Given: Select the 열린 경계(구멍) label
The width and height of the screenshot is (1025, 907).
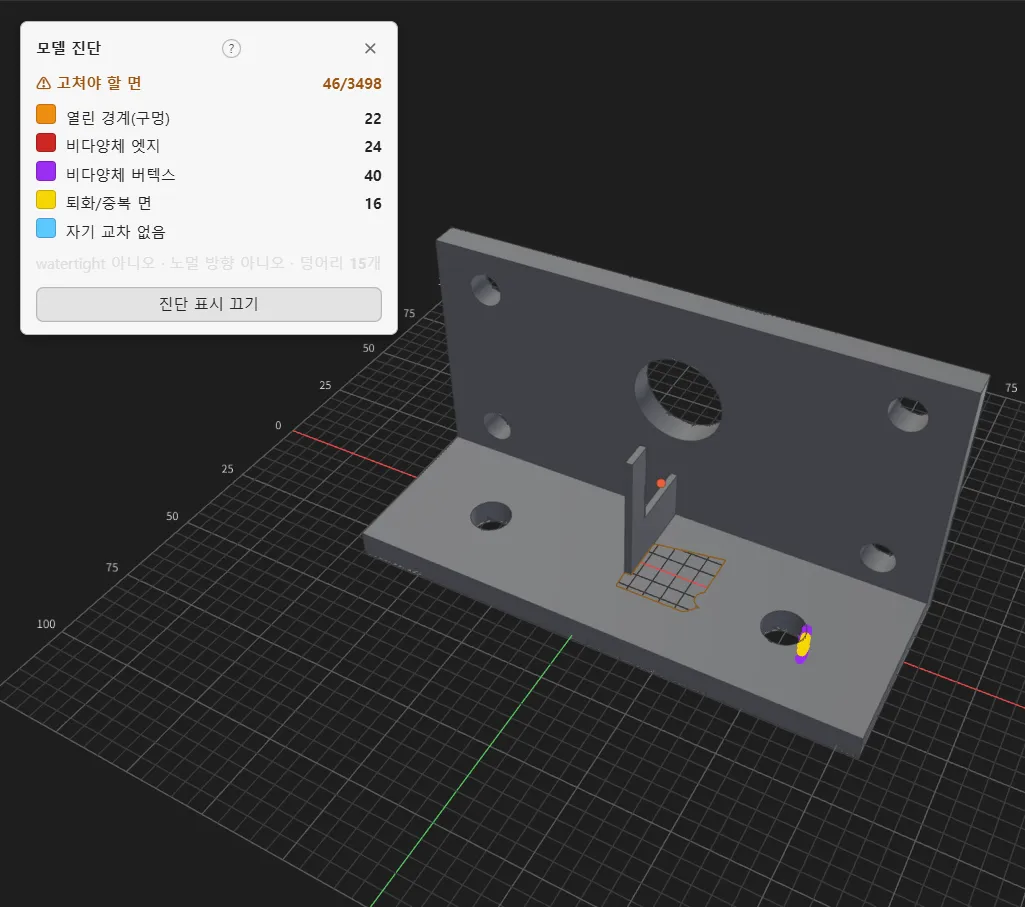Looking at the screenshot, I should click(x=118, y=118).
